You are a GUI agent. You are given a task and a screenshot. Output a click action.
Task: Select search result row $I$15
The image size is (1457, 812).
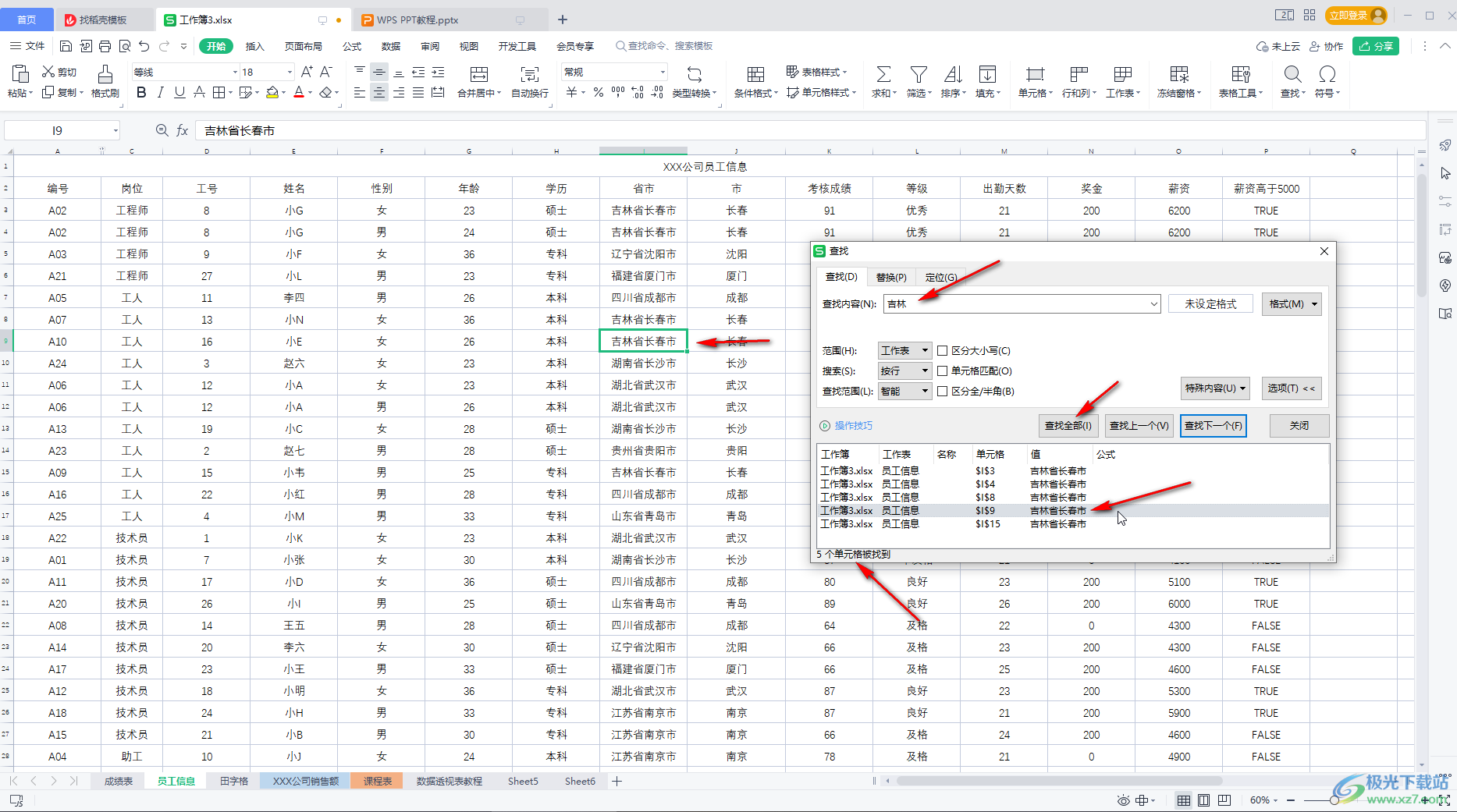[x=1073, y=524]
